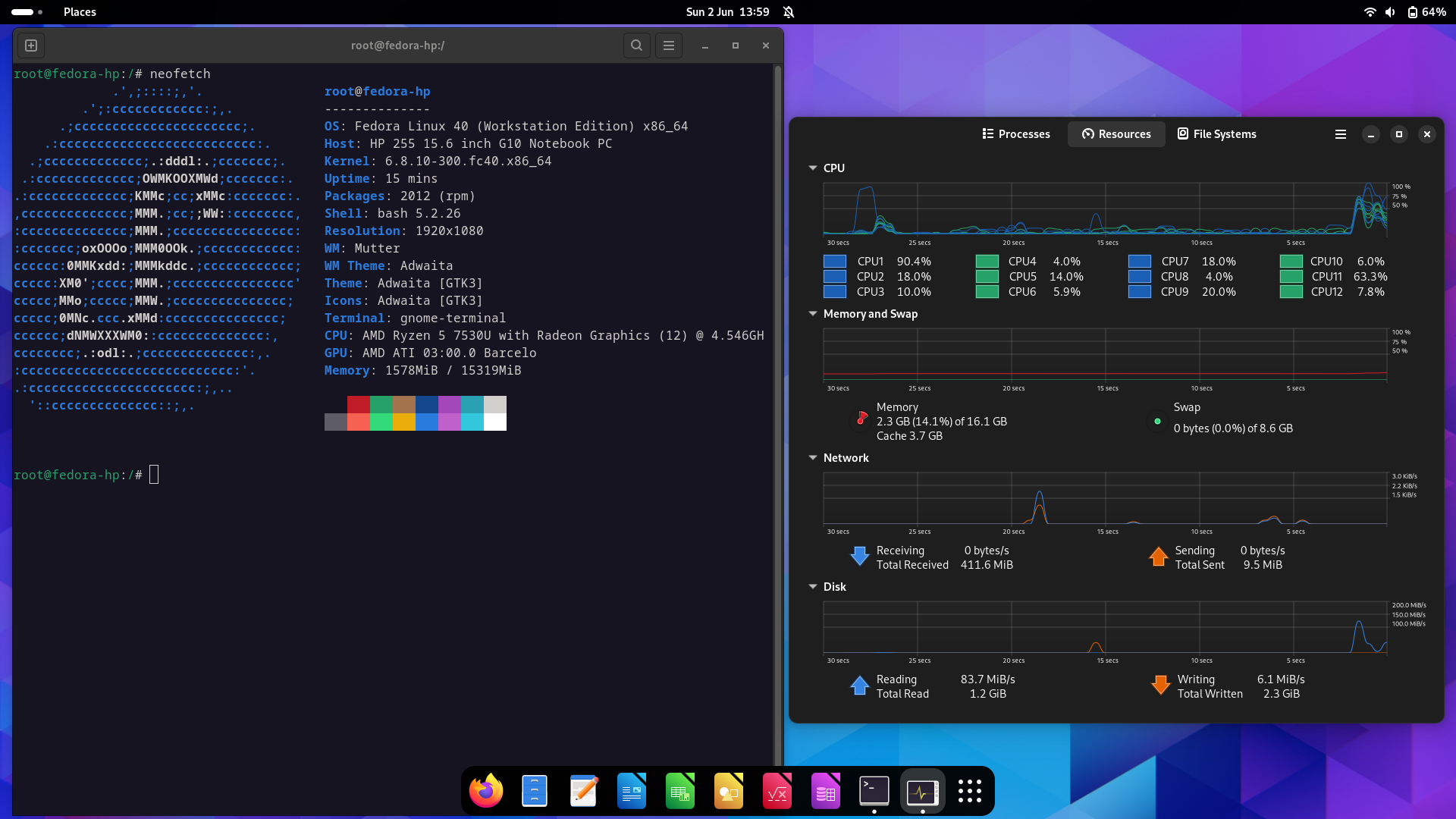Click the Disk Reading arrow icon
The image size is (1456, 819).
860,686
